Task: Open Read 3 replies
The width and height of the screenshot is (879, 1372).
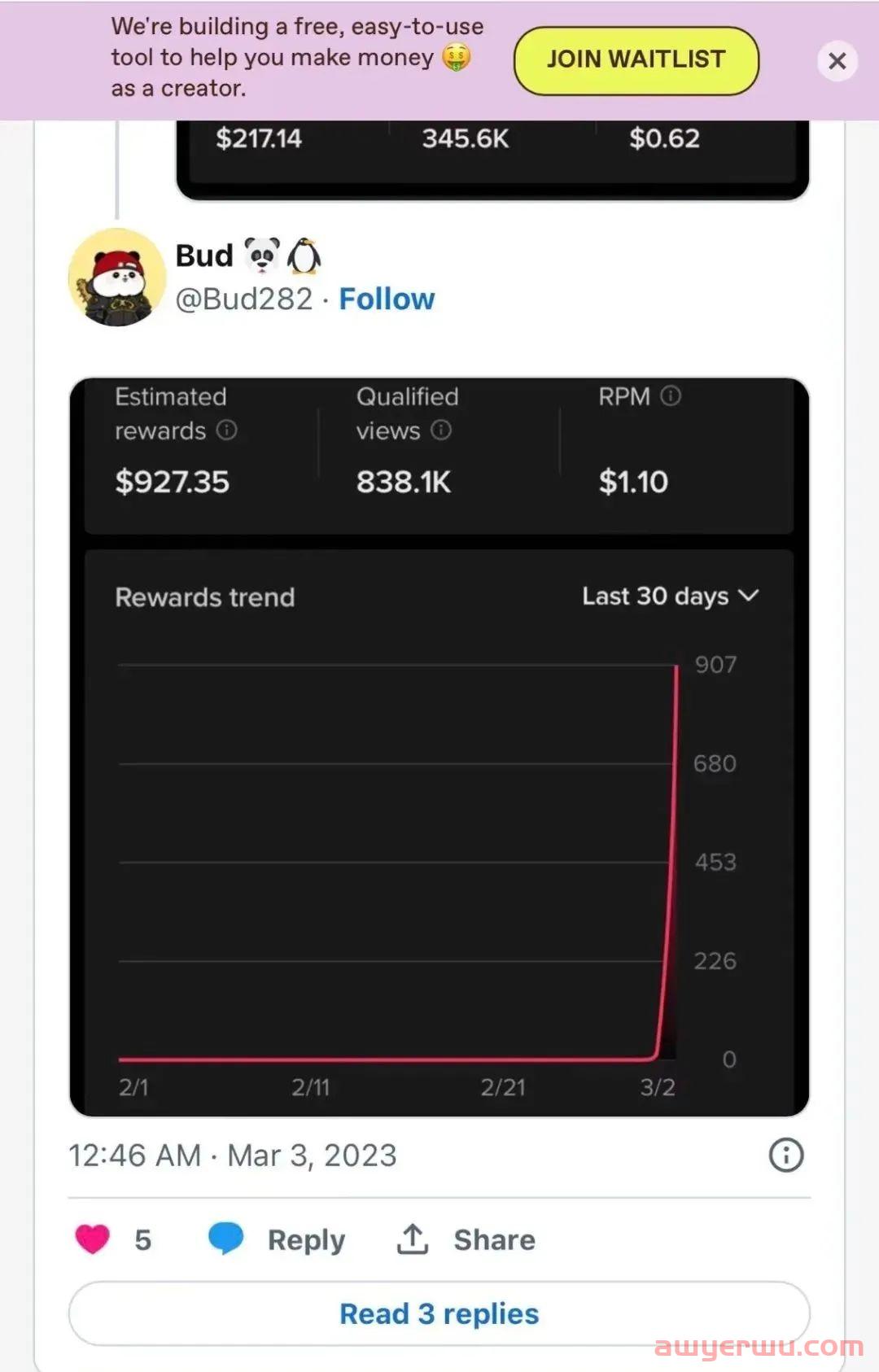Action: (x=439, y=1313)
